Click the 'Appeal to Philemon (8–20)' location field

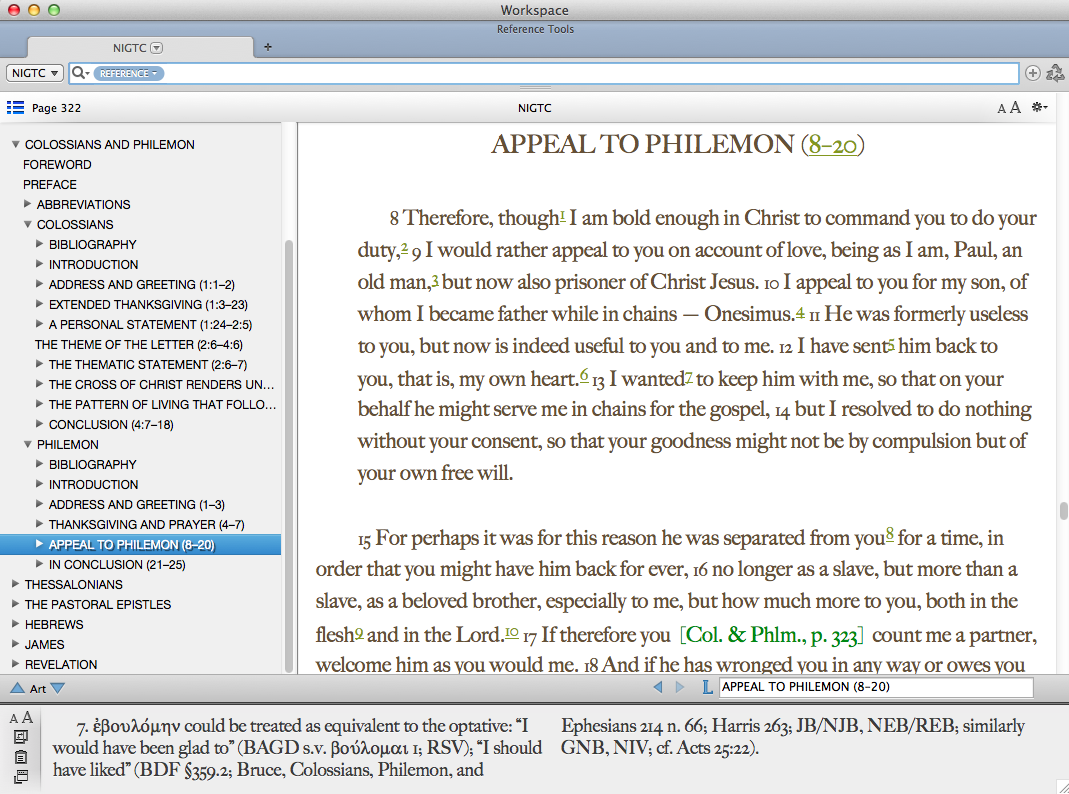pyautogui.click(x=876, y=687)
